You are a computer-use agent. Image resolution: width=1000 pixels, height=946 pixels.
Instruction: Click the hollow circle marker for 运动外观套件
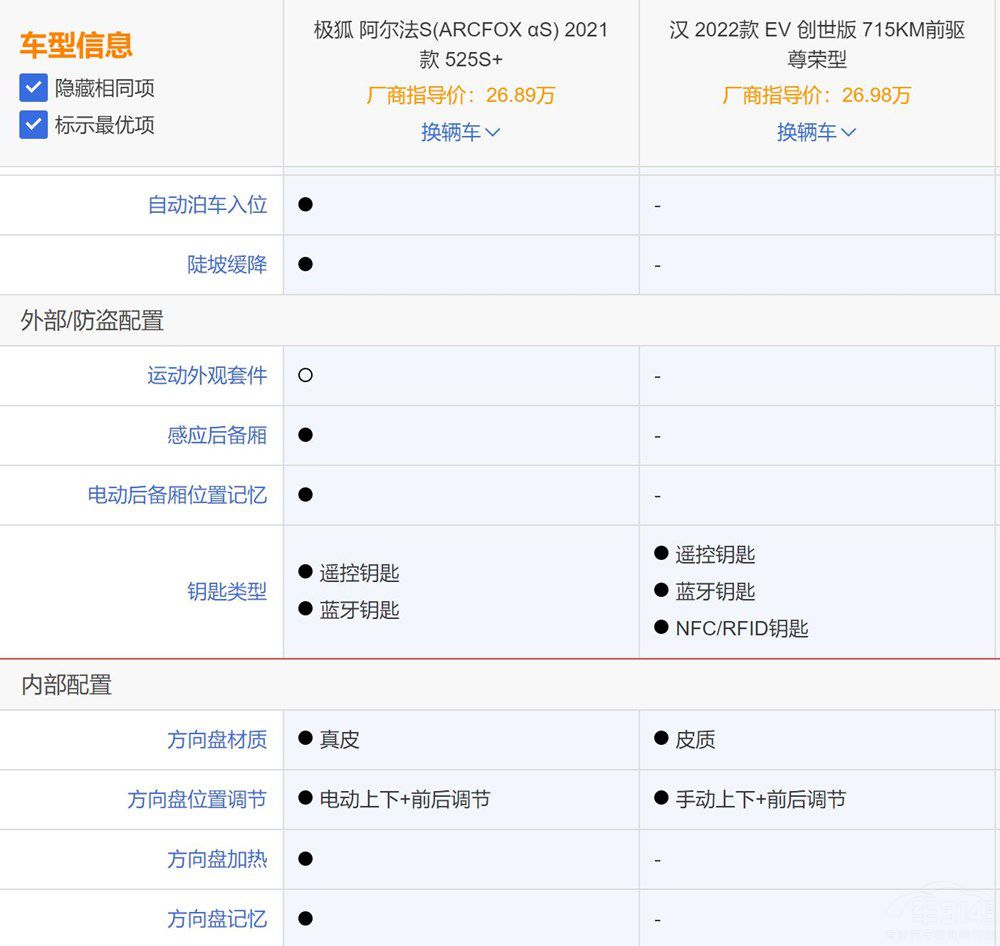click(304, 376)
